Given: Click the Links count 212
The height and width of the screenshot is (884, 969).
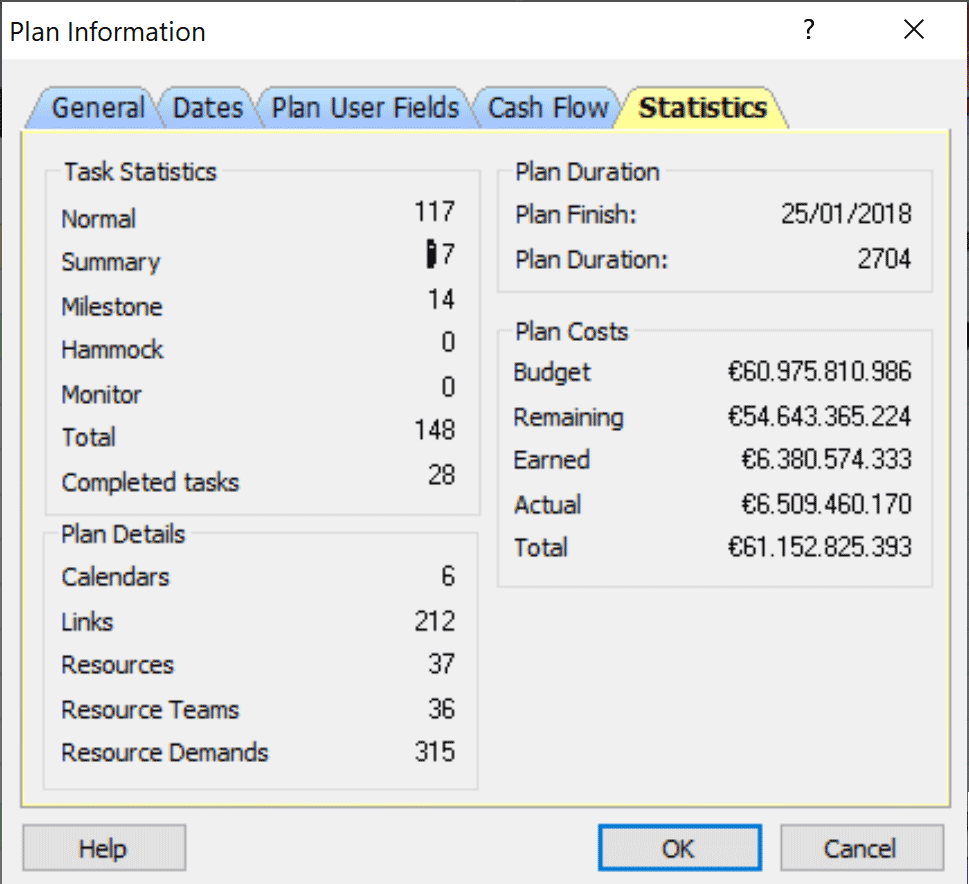Looking at the screenshot, I should (x=435, y=621).
